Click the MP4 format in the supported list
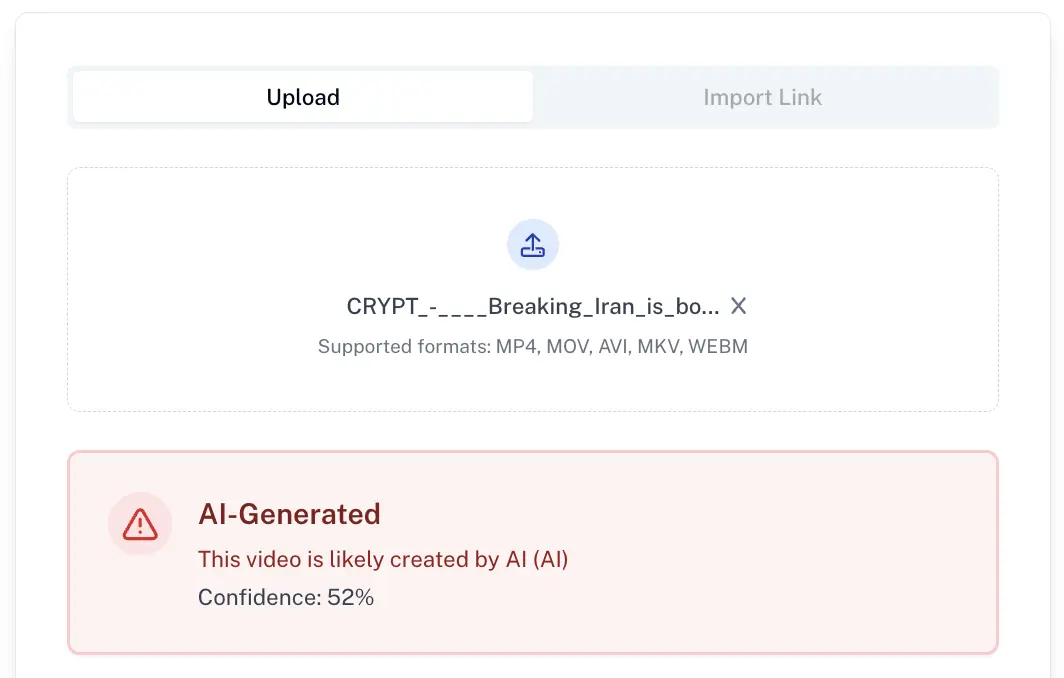 click(x=517, y=347)
